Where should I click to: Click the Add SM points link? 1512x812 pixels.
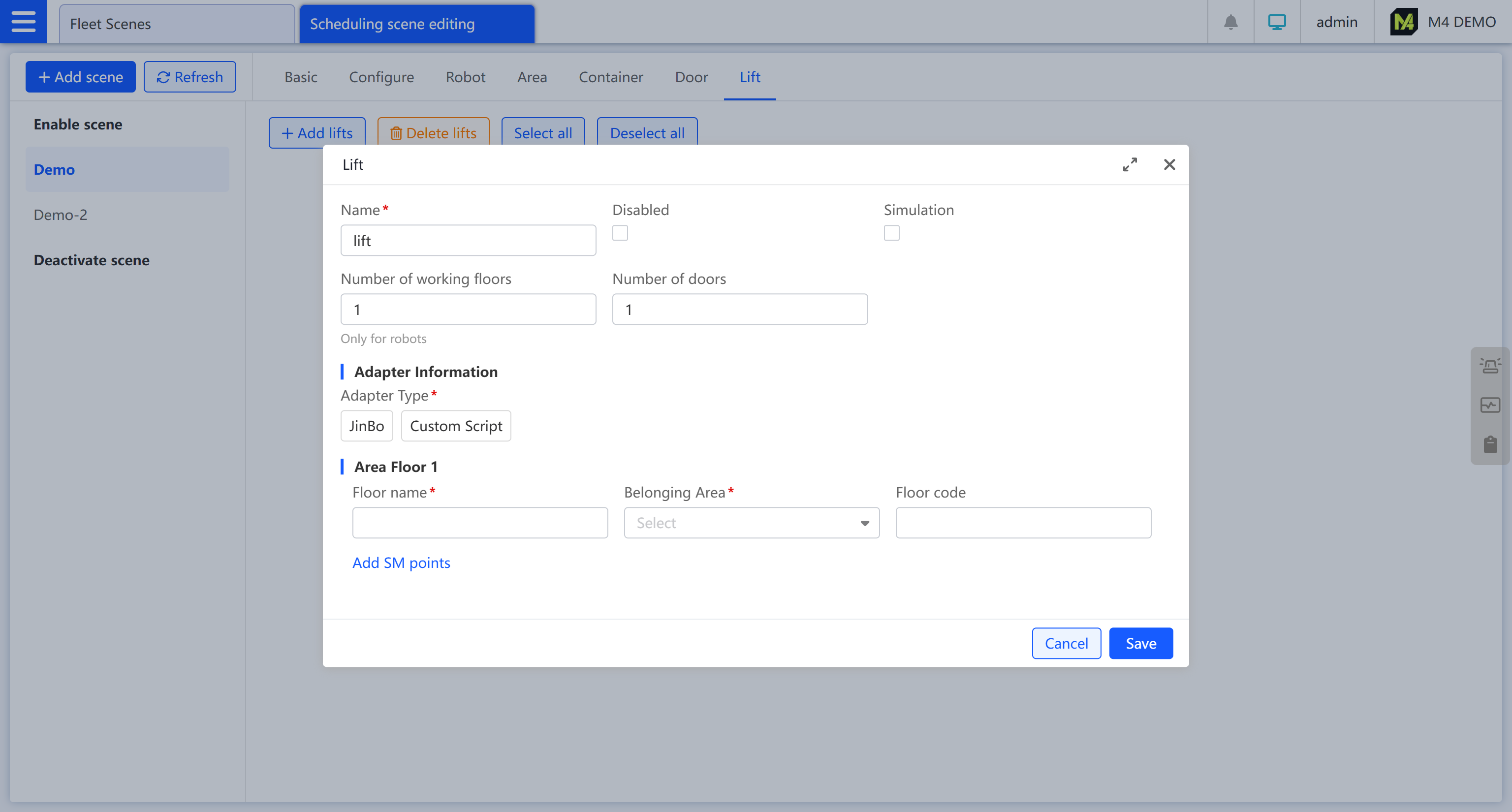tap(401, 562)
